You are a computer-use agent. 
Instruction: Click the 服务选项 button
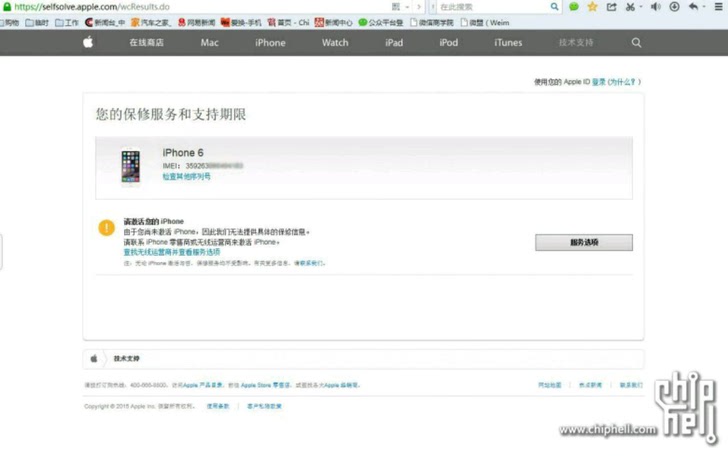pyautogui.click(x=583, y=242)
